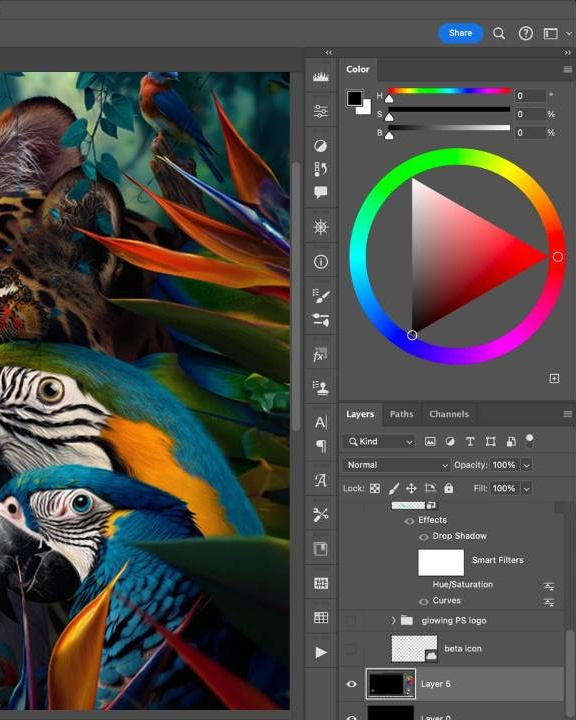Click the background white color swatch
The width and height of the screenshot is (576, 720).
365,108
